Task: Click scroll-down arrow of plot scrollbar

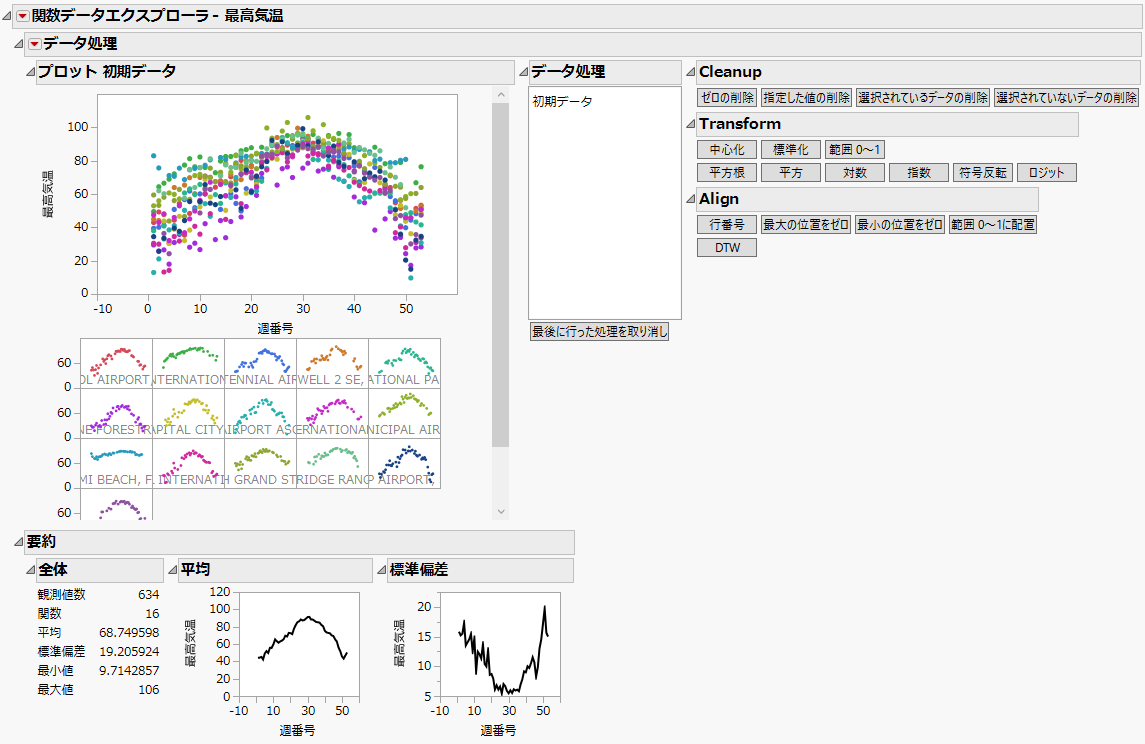Action: (501, 511)
